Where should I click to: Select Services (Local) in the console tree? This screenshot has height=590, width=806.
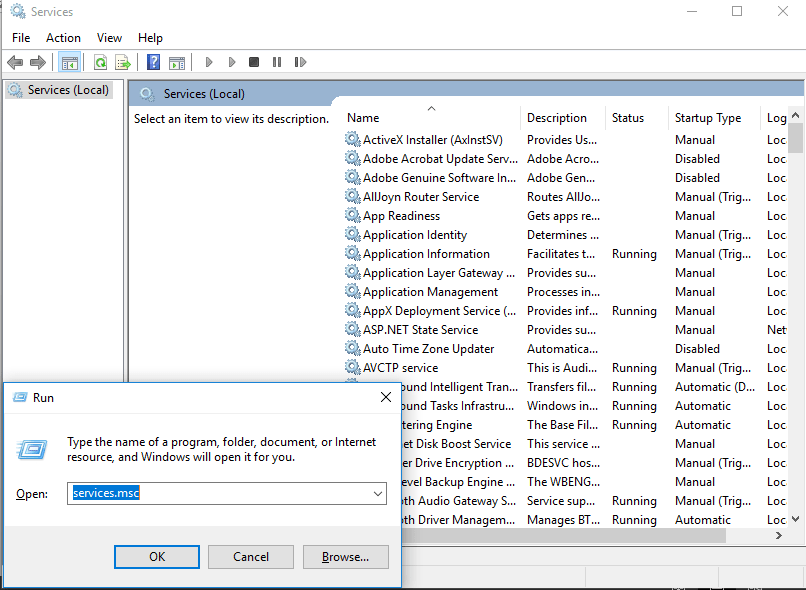[x=60, y=90]
